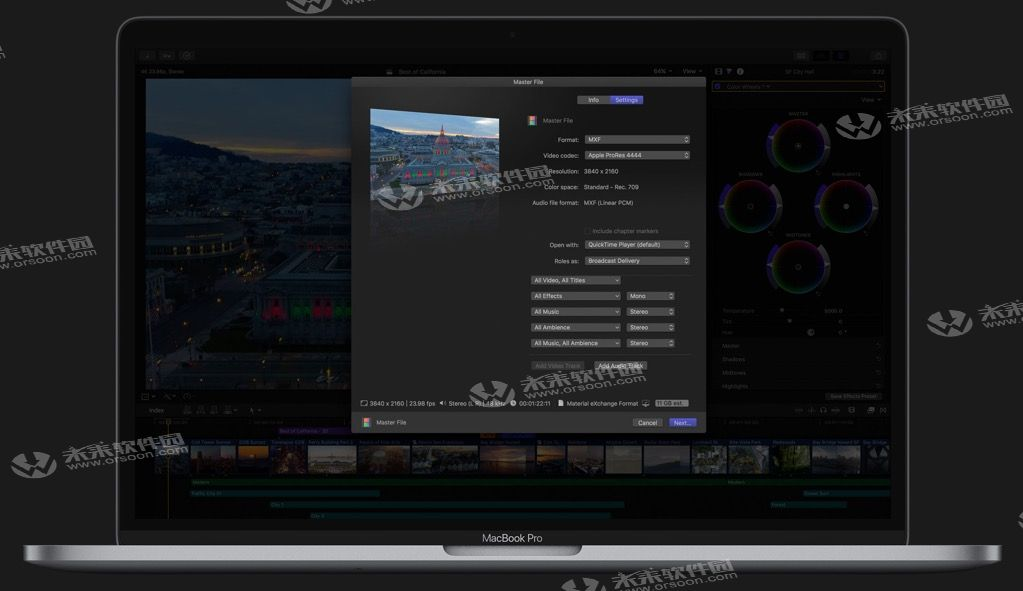1023x591 pixels.
Task: Open the Roles as Broadcast Delivery dropdown
Action: [637, 261]
